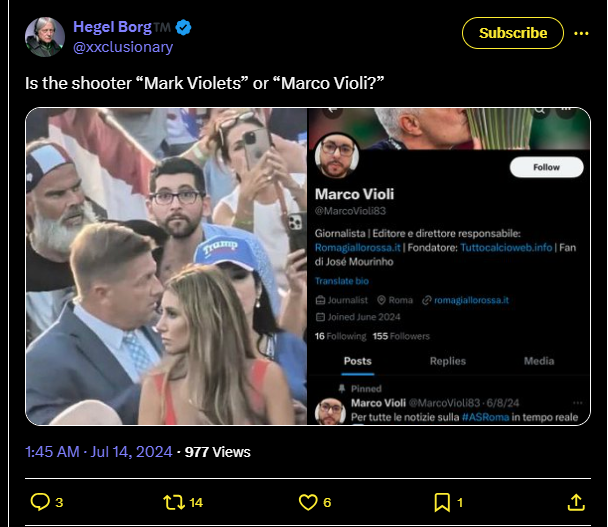Open the crowd photo on the left
This screenshot has width=608, height=527.
point(165,266)
